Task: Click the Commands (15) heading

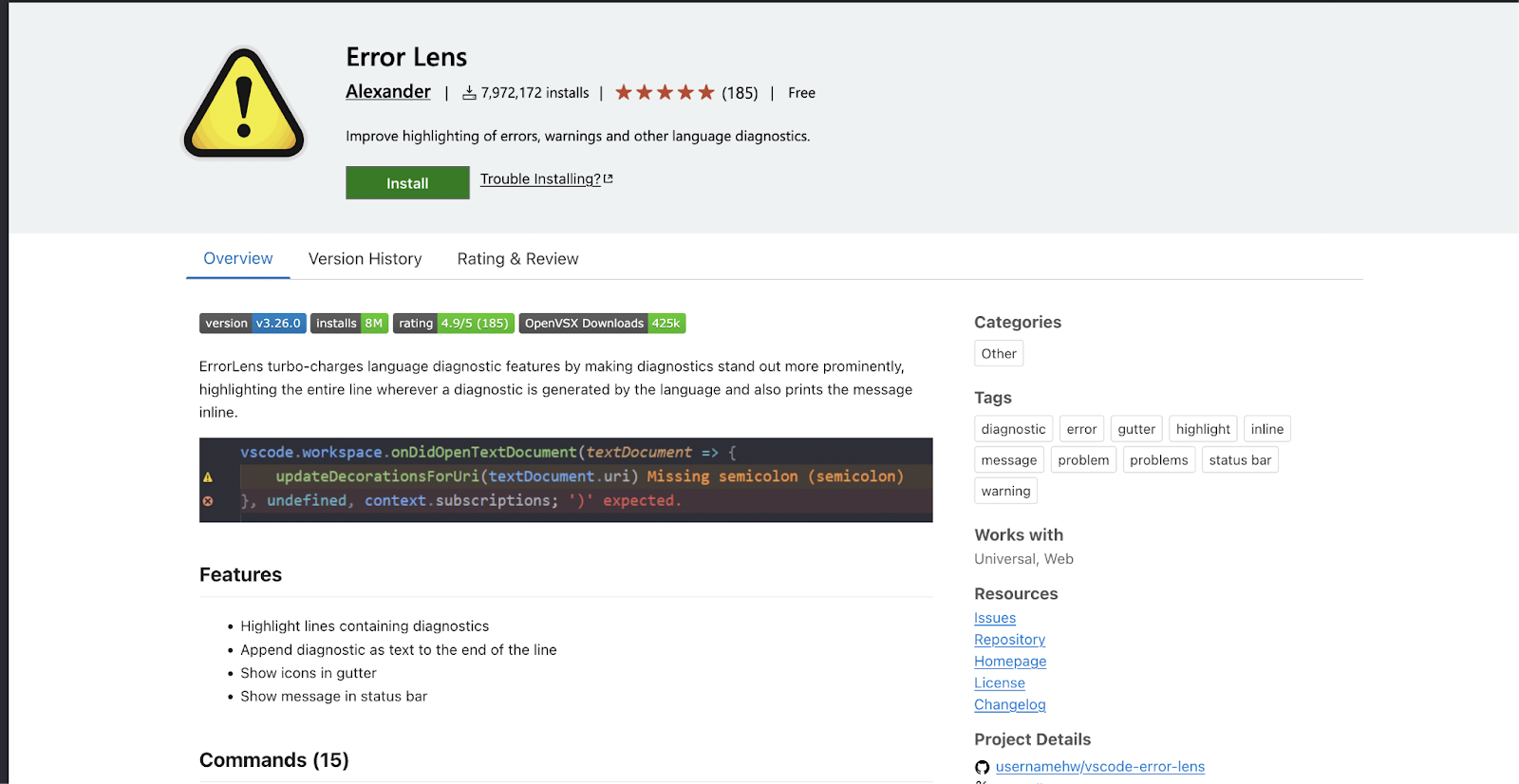Action: pyautogui.click(x=274, y=760)
